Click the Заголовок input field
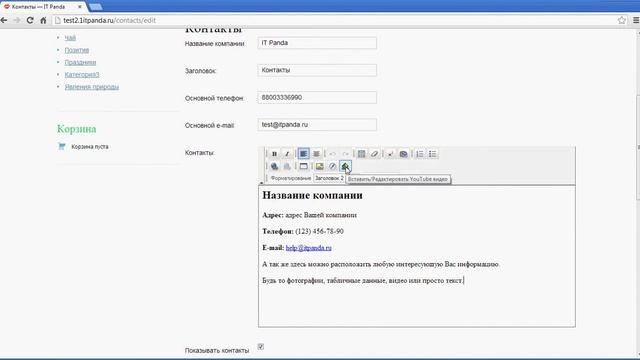The height and width of the screenshot is (360, 640). [317, 70]
